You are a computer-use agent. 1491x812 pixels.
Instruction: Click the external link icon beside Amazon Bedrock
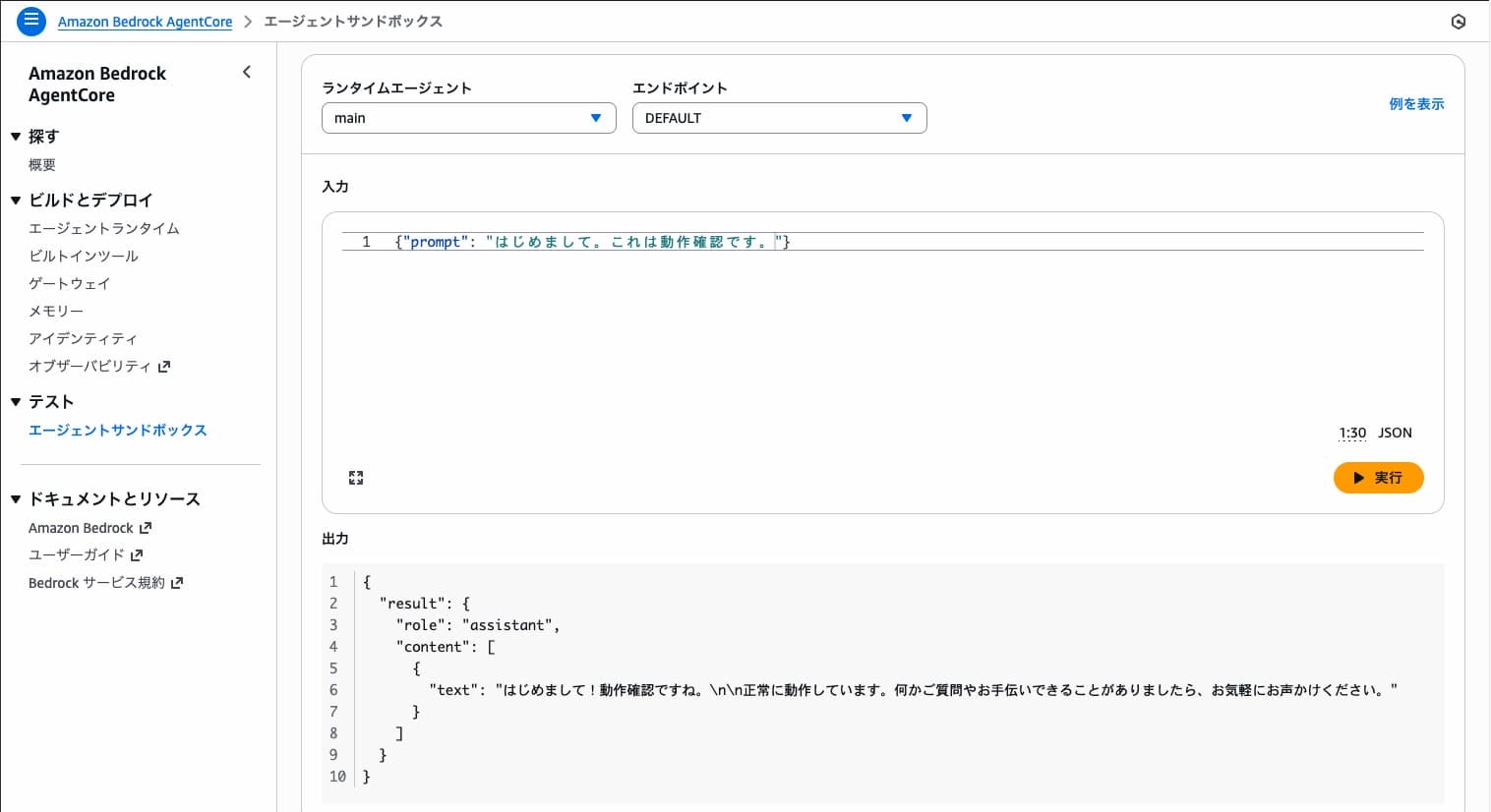pos(146,528)
